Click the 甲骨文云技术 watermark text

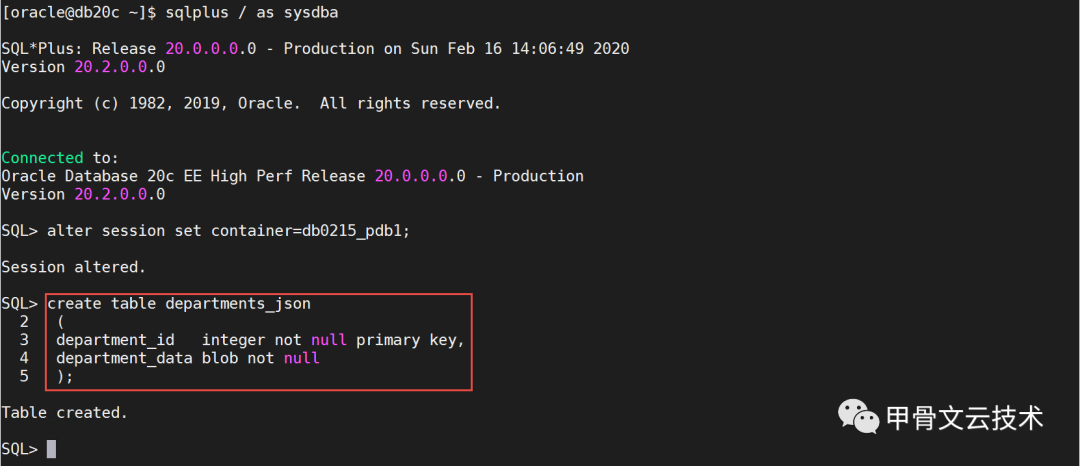tap(965, 417)
